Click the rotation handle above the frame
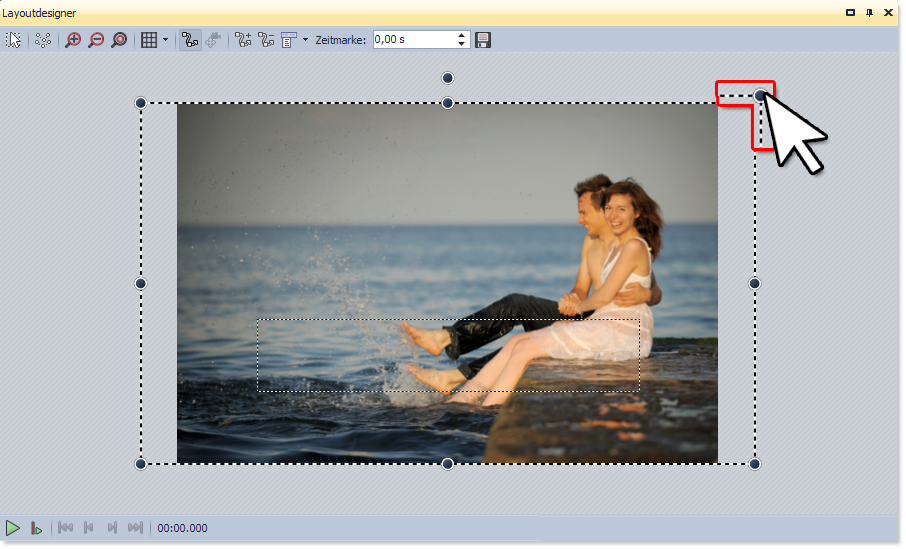906x549 pixels. (x=448, y=78)
